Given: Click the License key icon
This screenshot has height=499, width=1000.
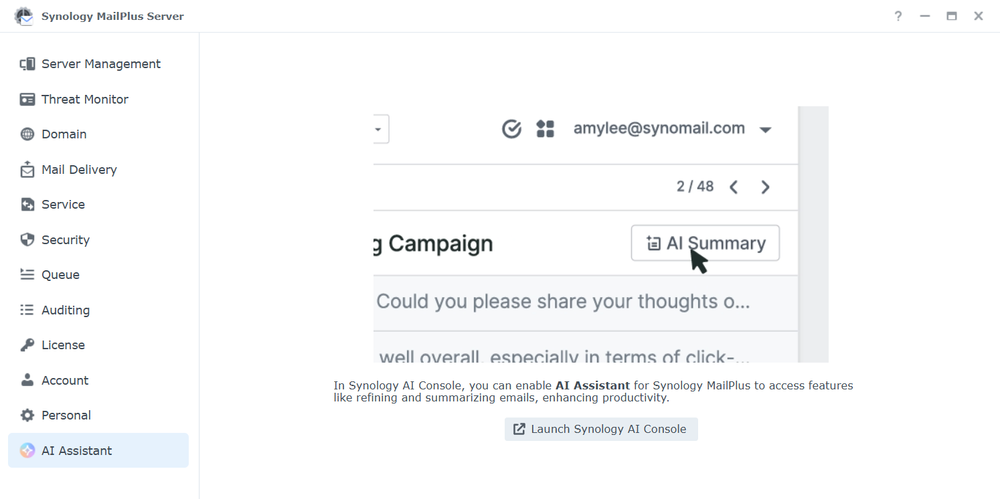Looking at the screenshot, I should (x=27, y=345).
